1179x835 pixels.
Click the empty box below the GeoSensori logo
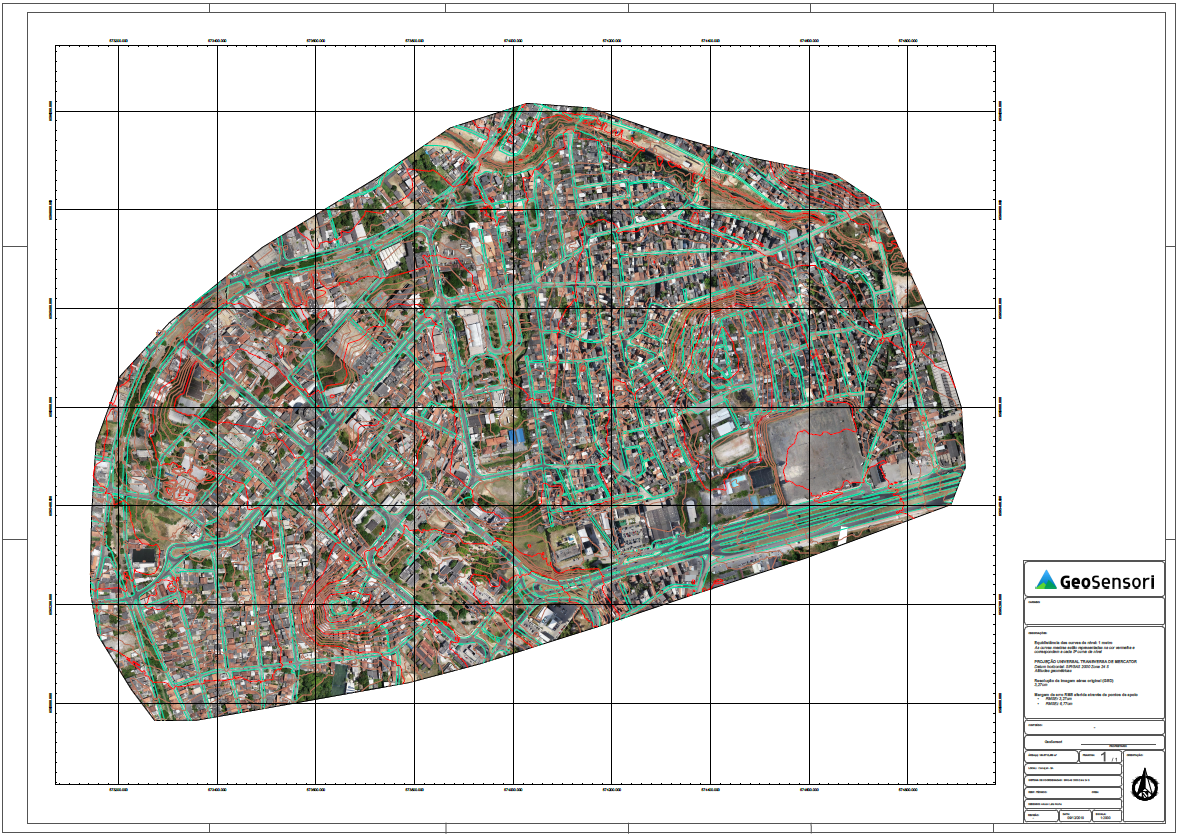(x=1094, y=610)
